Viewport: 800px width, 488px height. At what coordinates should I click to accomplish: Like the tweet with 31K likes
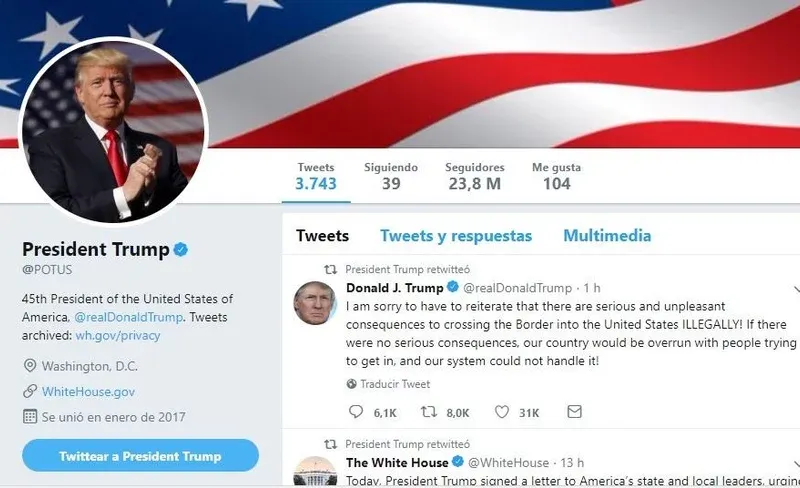pyautogui.click(x=502, y=411)
